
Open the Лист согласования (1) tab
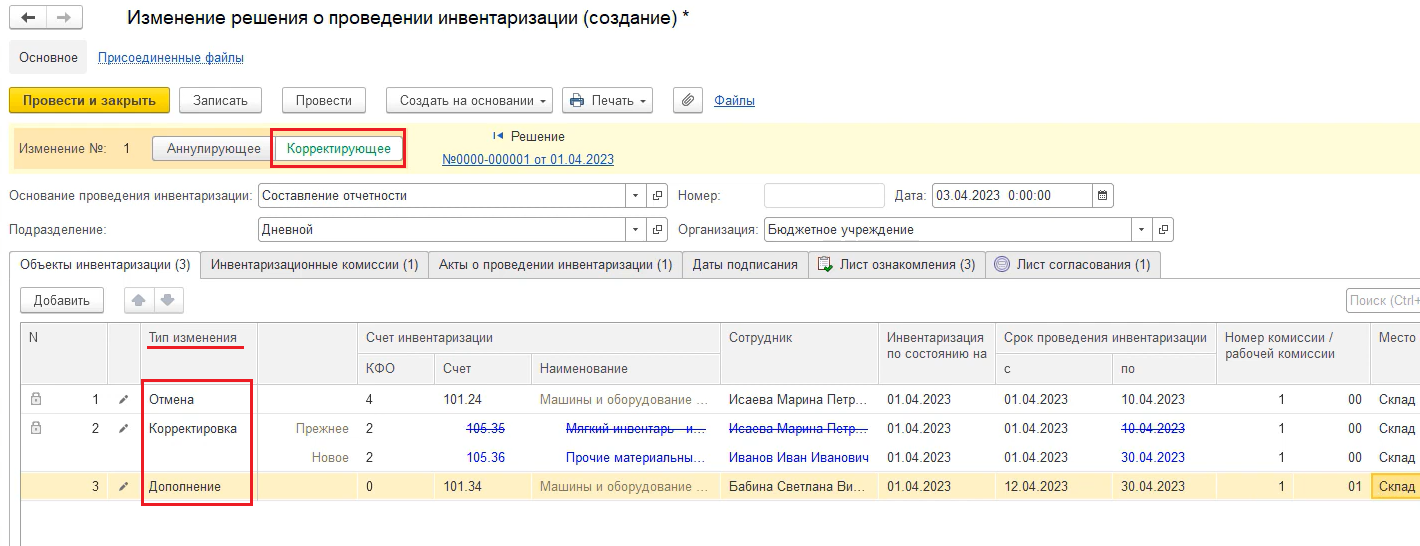pyautogui.click(x=1073, y=265)
